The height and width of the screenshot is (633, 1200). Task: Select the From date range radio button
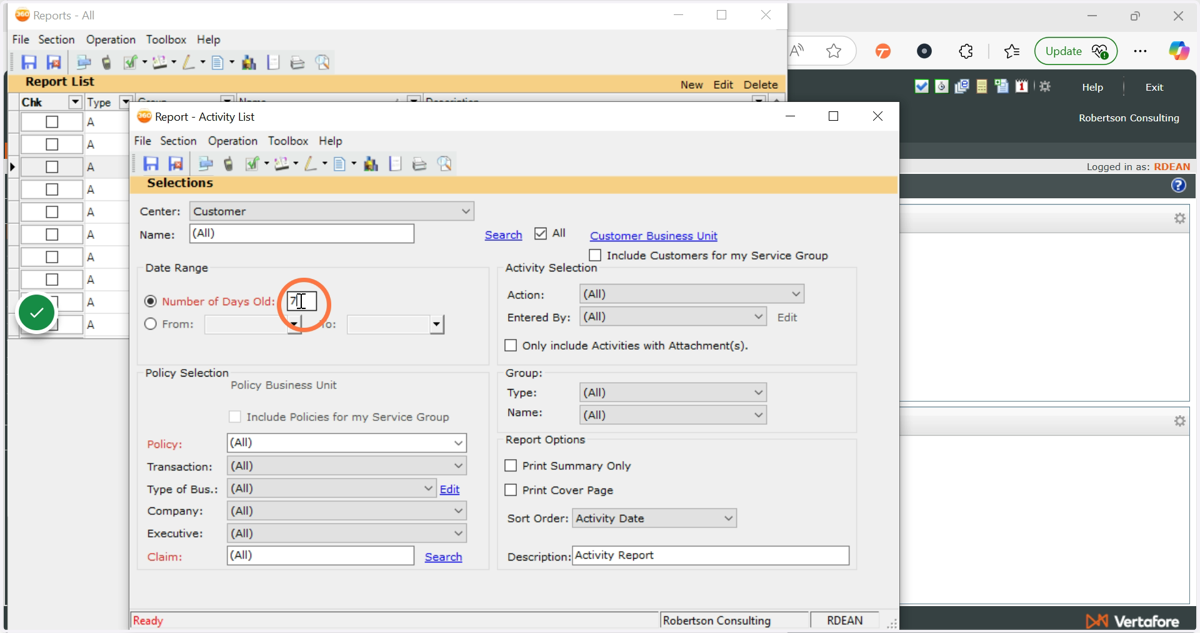pos(151,324)
